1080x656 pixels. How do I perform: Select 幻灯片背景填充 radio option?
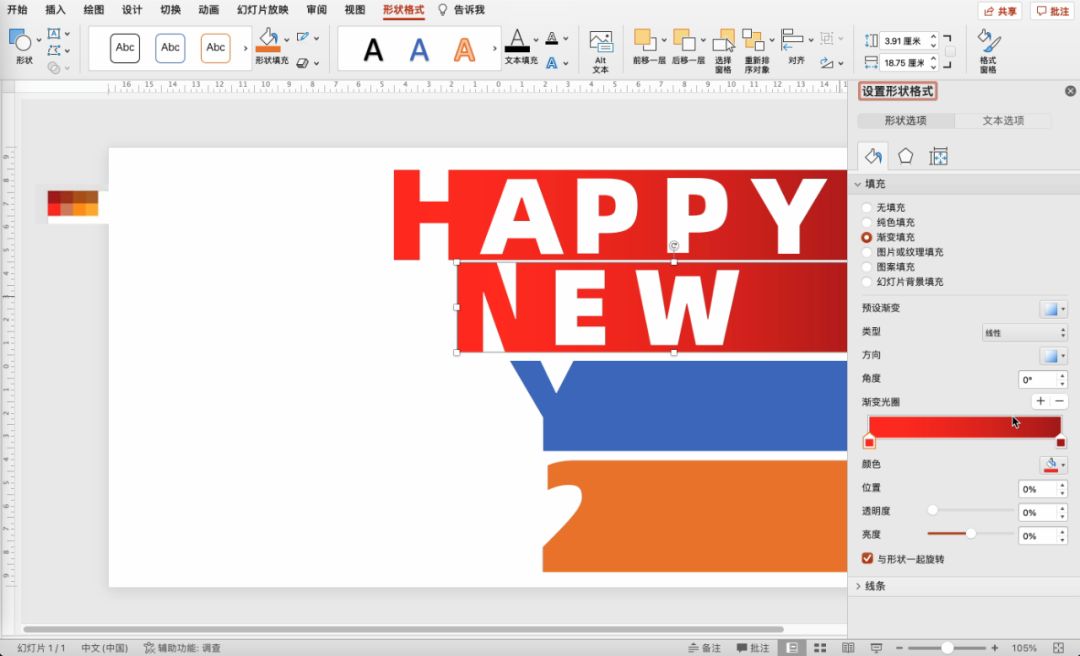(866, 282)
